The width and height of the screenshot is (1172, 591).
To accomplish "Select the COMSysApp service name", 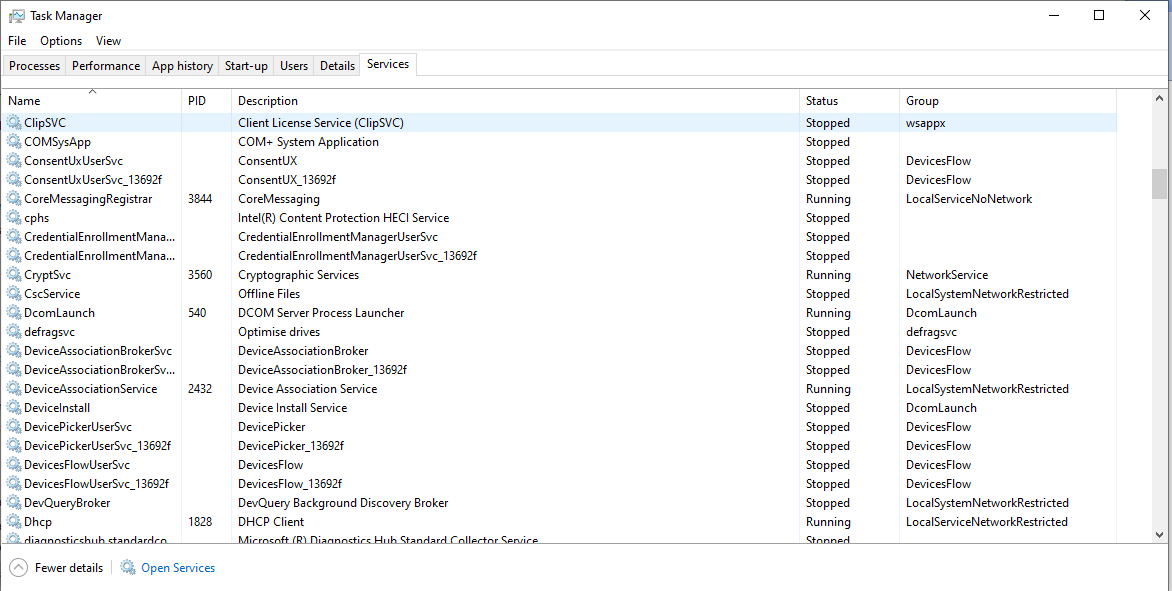I will coord(58,142).
